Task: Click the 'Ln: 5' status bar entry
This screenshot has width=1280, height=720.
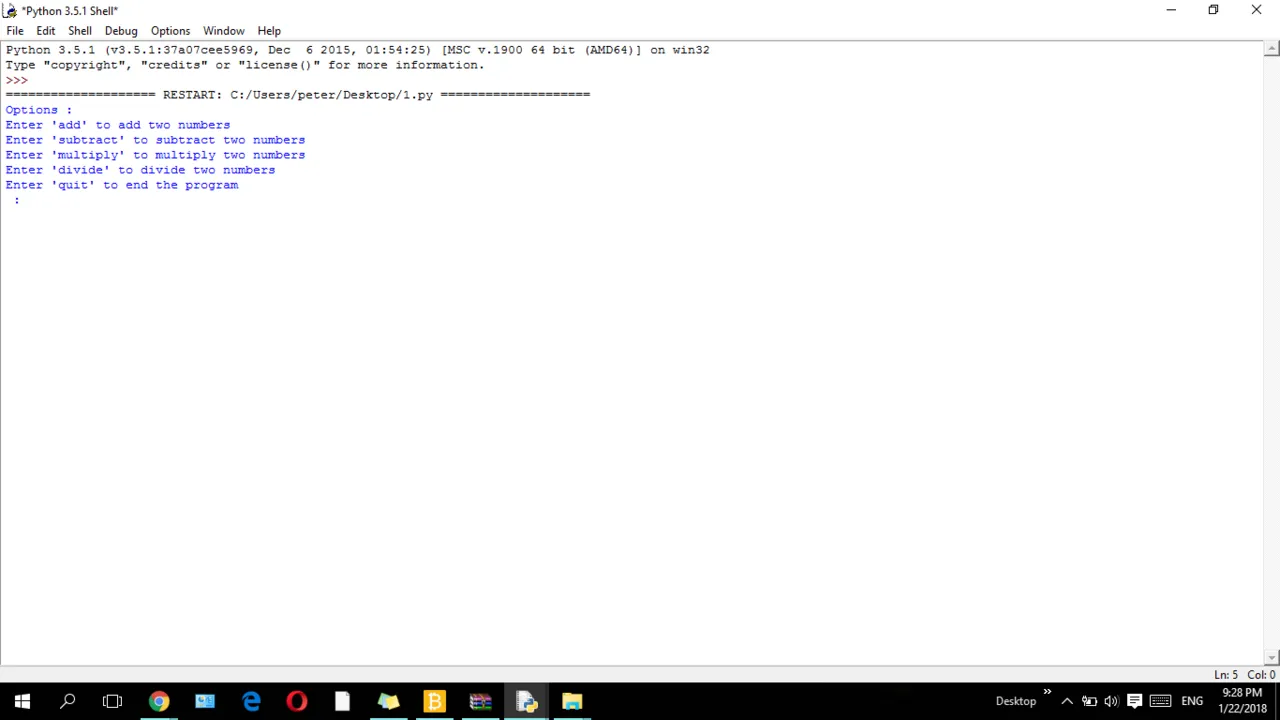Action: (1226, 675)
